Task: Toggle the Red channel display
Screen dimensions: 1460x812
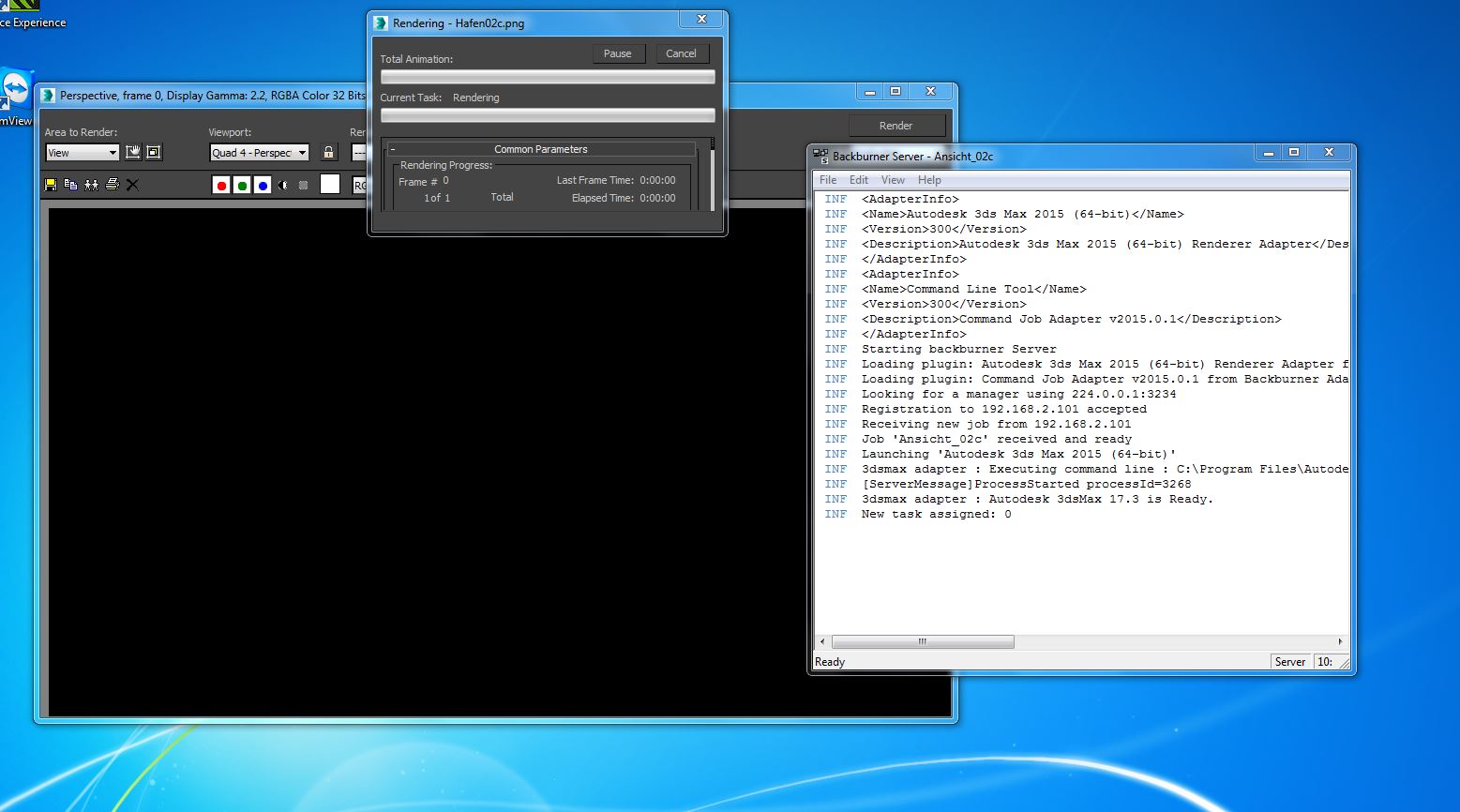Action: 221,186
